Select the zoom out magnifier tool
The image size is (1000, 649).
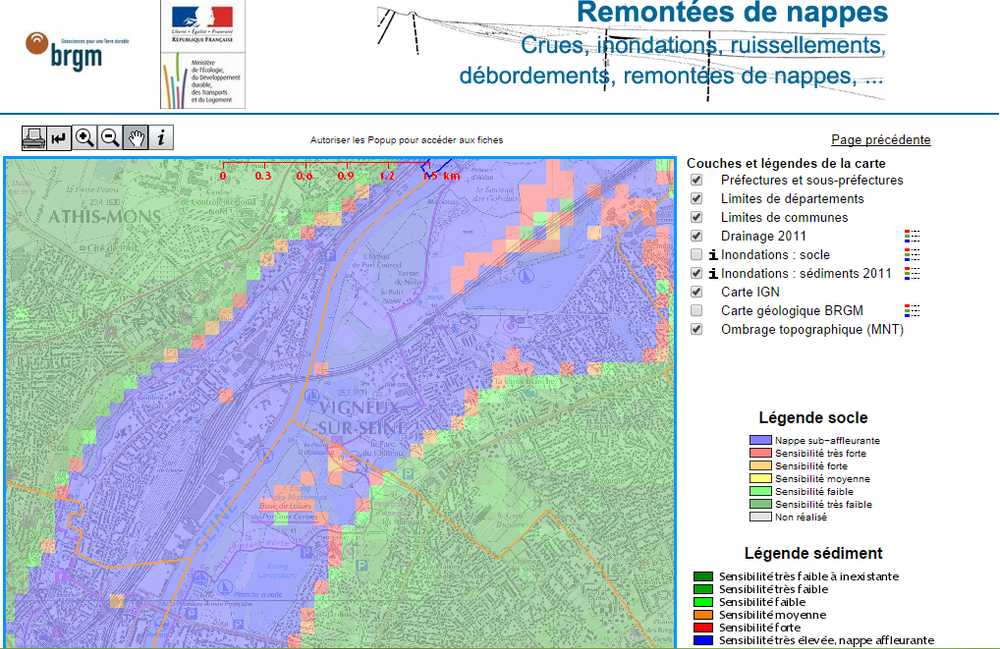click(110, 138)
